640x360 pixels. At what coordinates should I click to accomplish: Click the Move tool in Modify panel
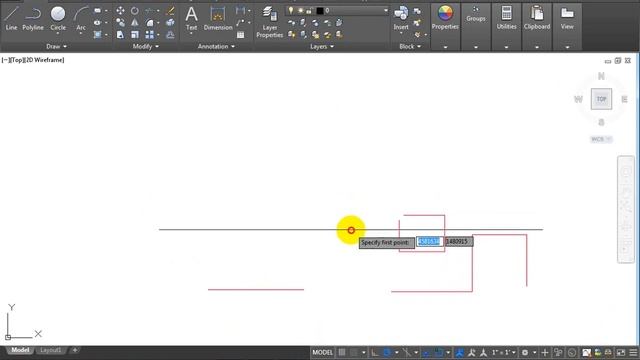(x=120, y=11)
